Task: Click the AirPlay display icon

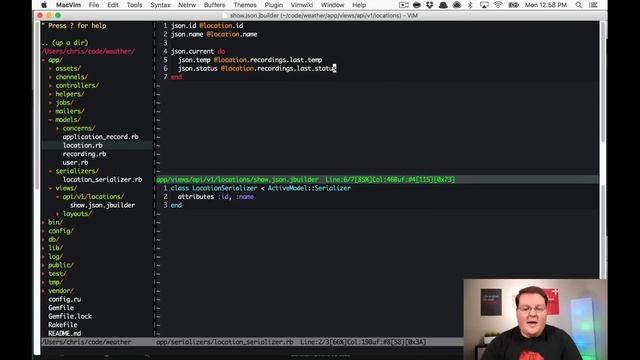Action: tap(484, 5)
